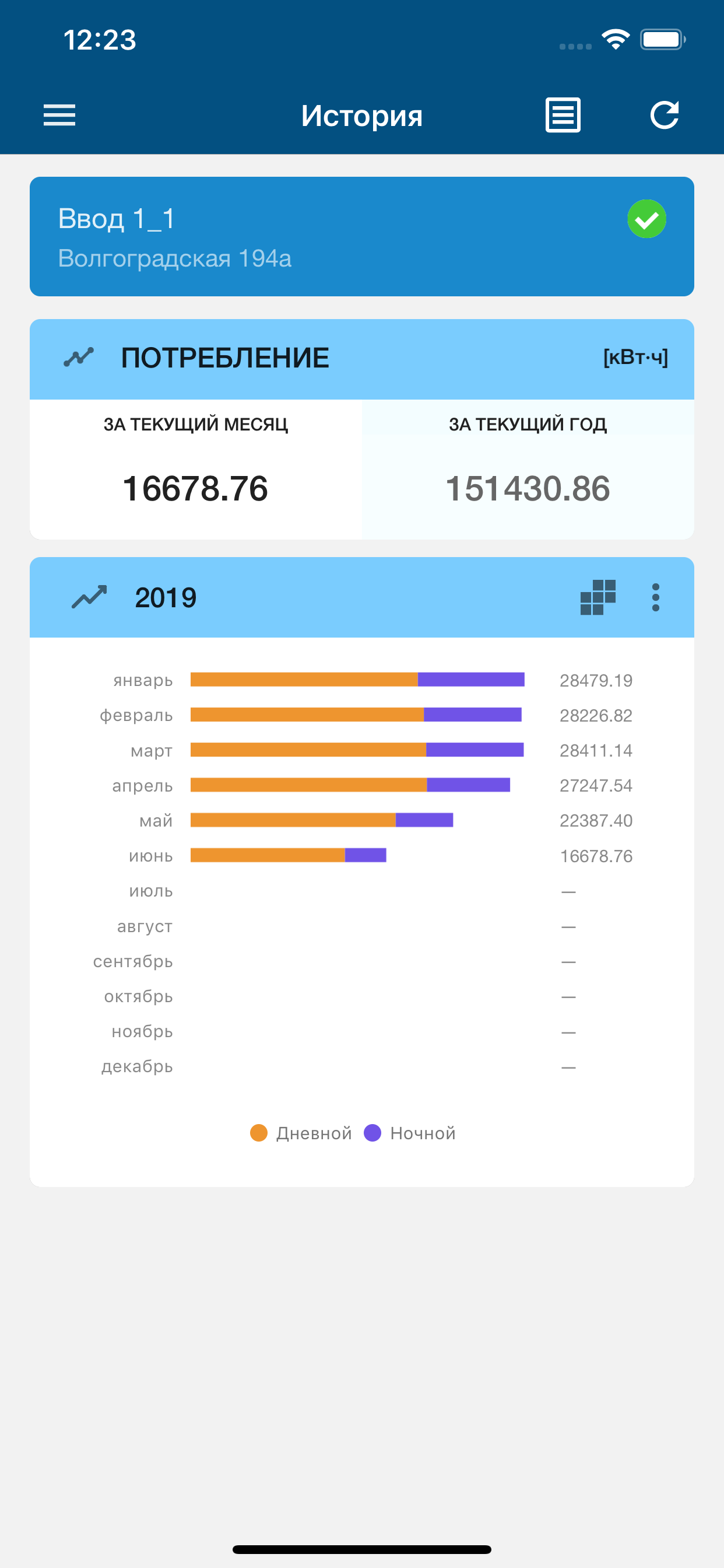This screenshot has width=724, height=1568.
Task: Tap value 28479.19 for январь
Action: [596, 681]
